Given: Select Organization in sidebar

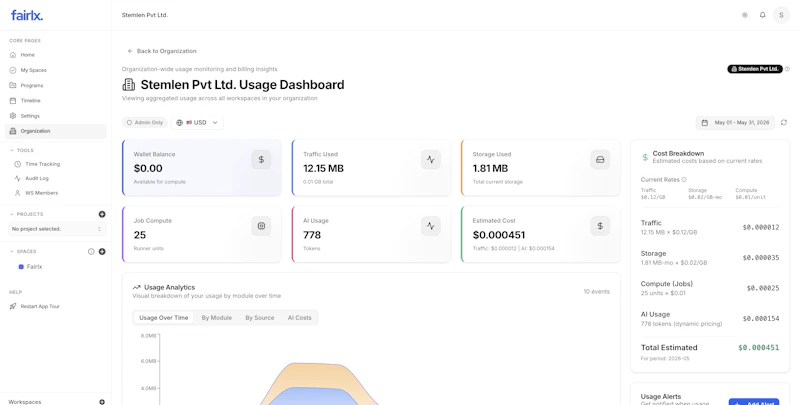Looking at the screenshot, I should [56, 131].
